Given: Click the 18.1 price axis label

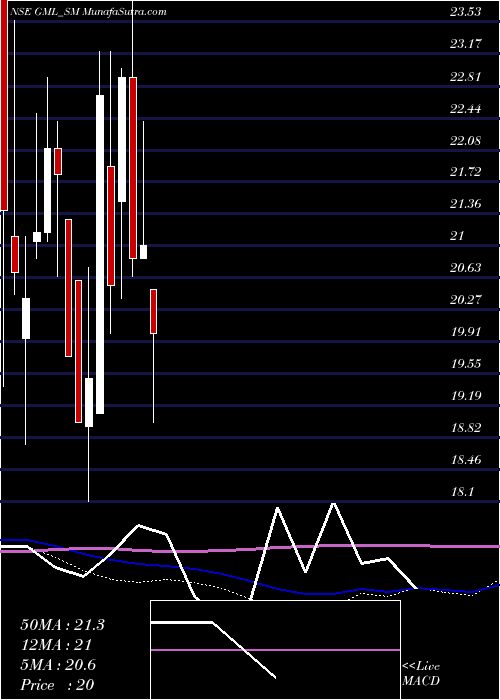Looking at the screenshot, I should pos(462,492).
